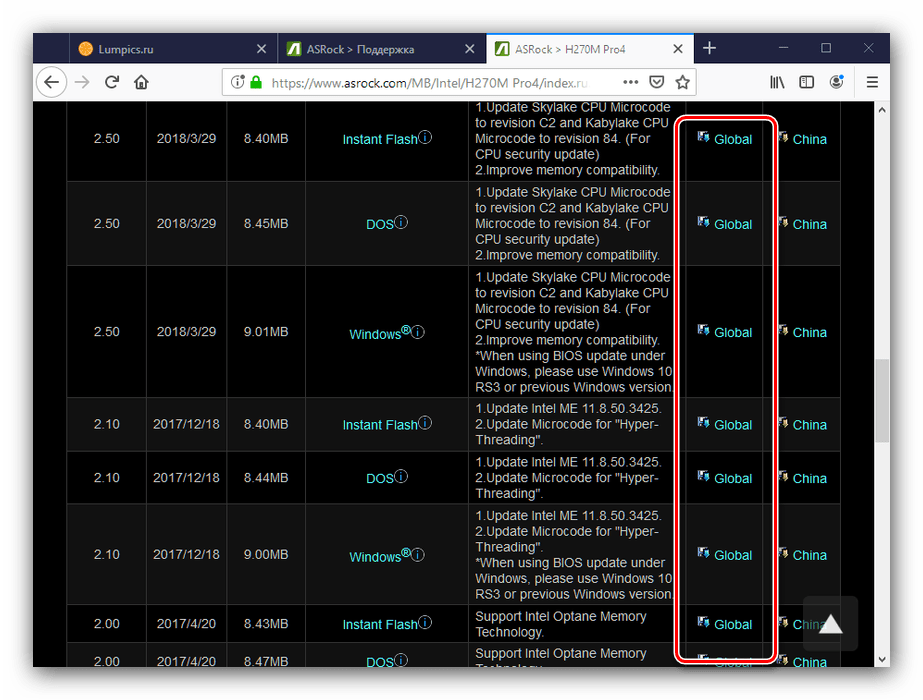Click the forward navigation arrow
The image size is (923, 700).
point(82,82)
